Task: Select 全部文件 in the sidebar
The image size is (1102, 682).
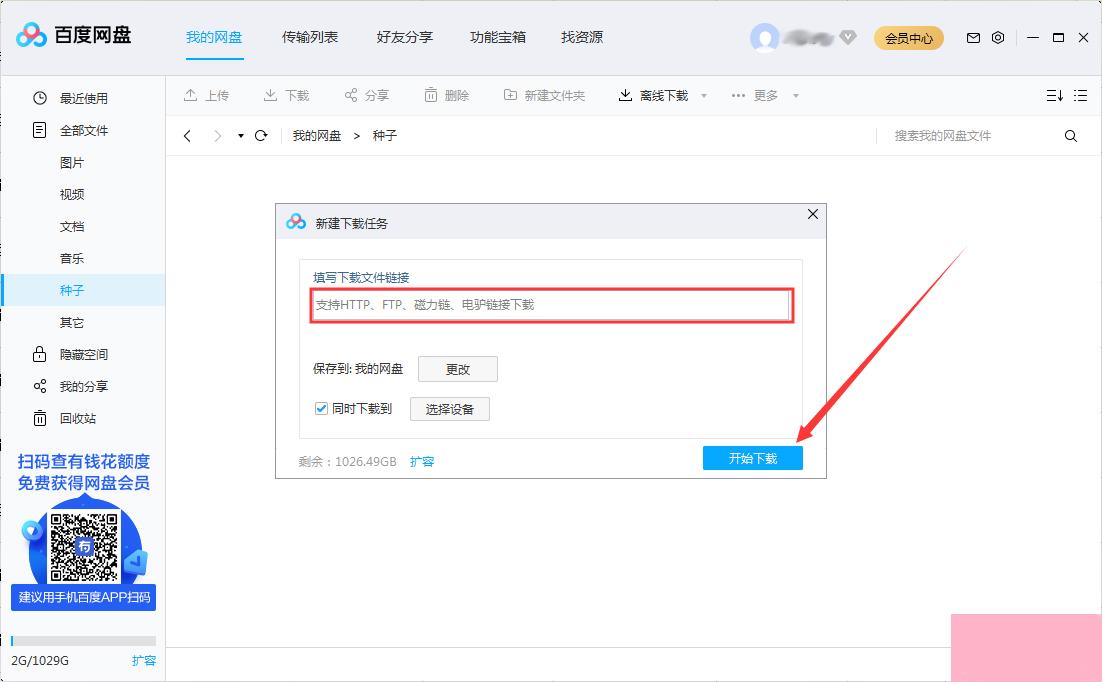Action: click(83, 130)
